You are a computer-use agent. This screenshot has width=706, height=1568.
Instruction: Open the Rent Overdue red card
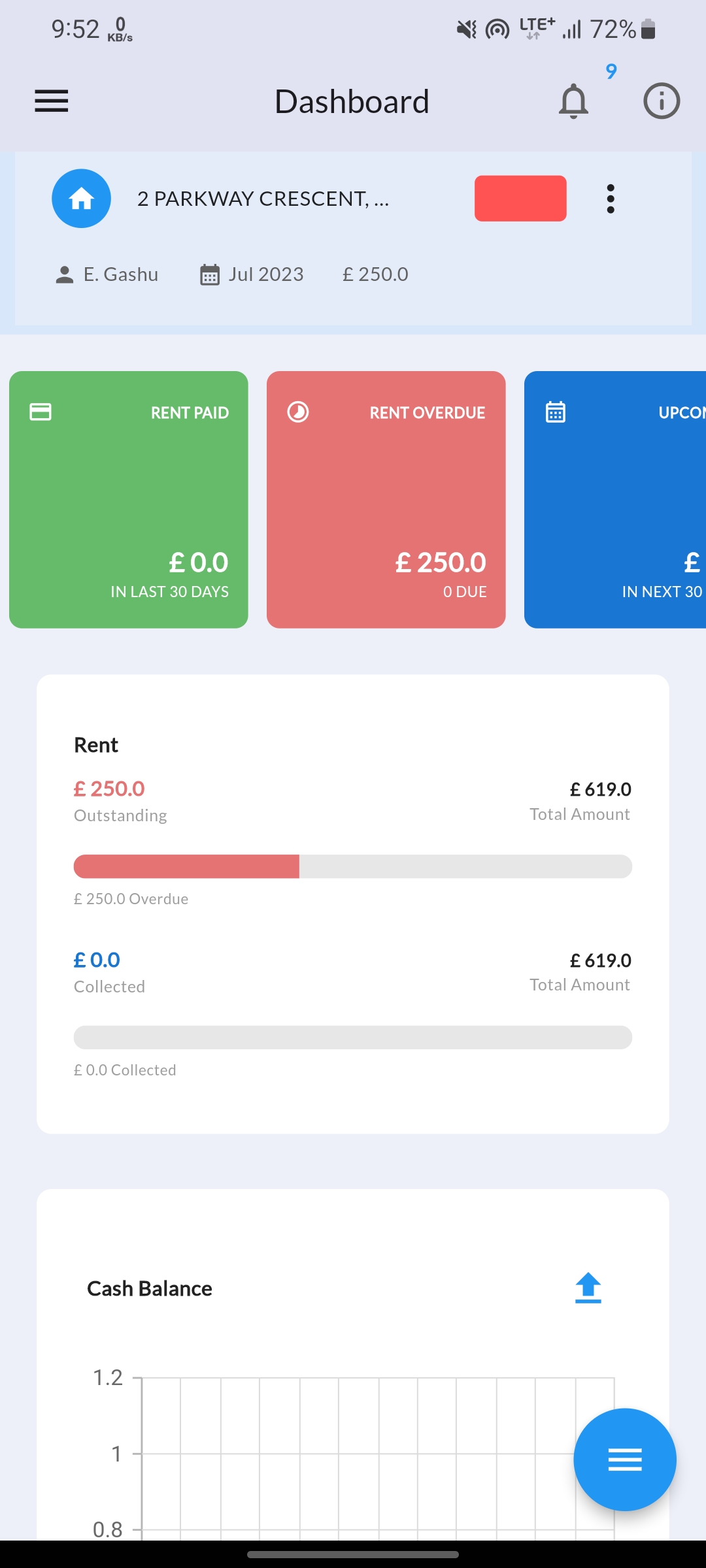pos(386,500)
